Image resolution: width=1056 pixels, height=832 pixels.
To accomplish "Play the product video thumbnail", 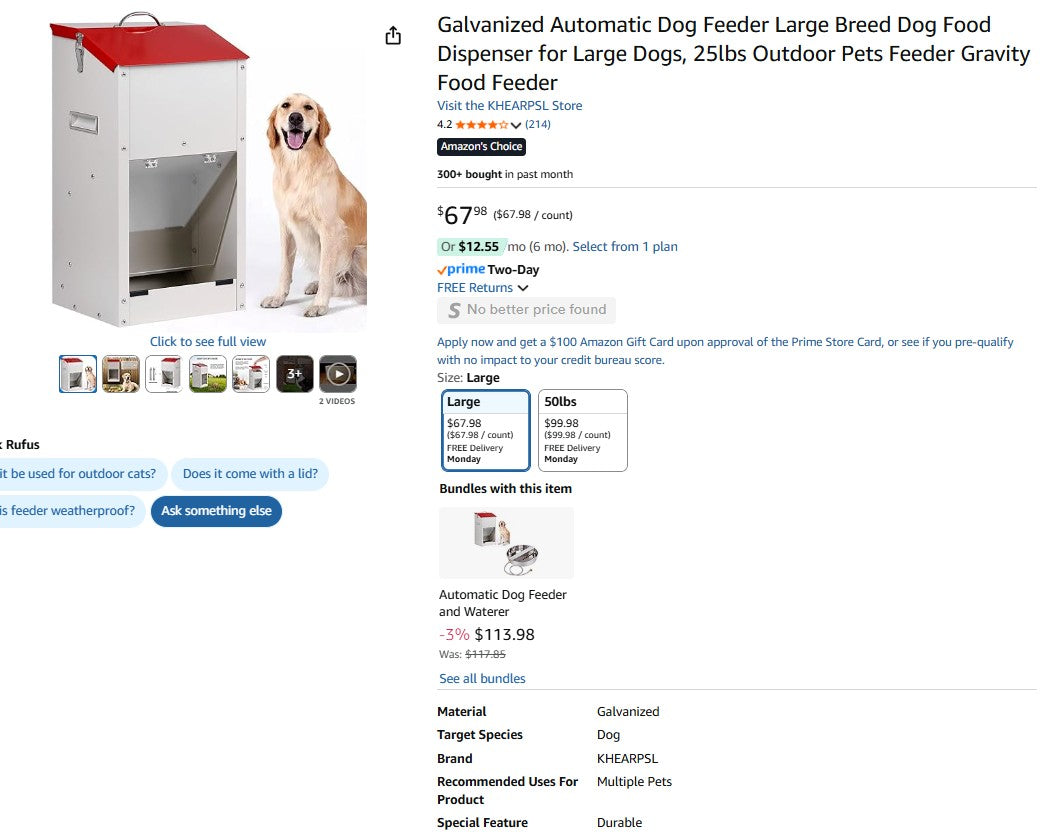I will pos(338,374).
